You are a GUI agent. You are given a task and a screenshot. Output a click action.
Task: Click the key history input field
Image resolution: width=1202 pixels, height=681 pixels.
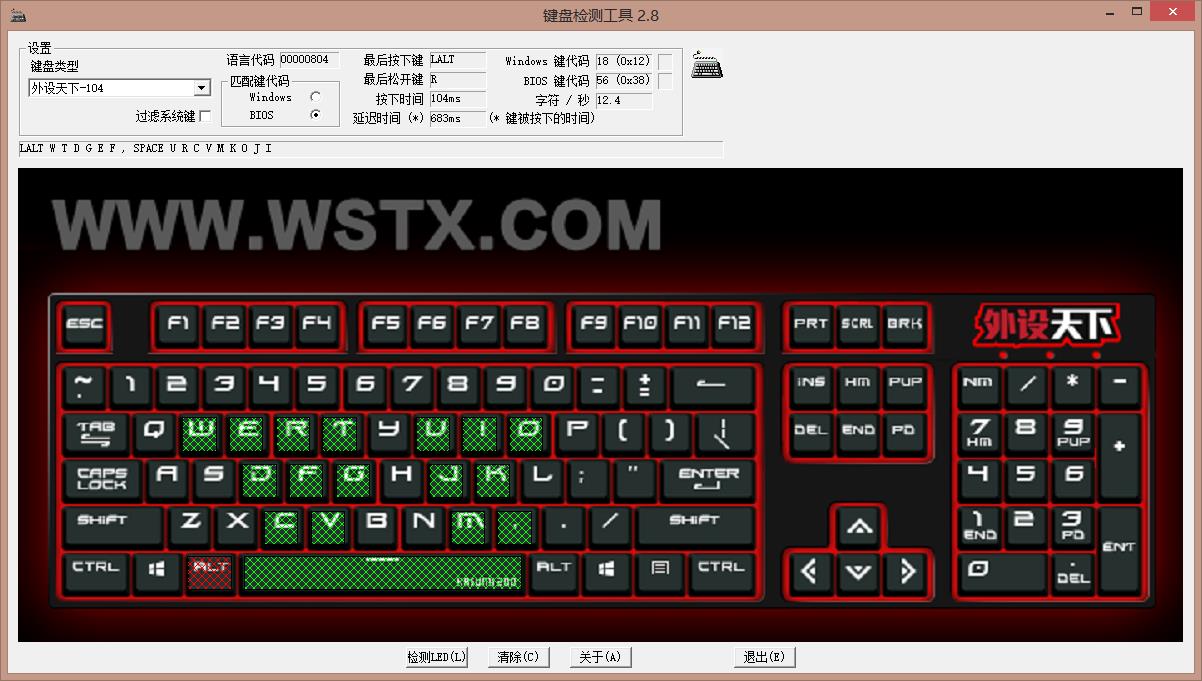pos(370,148)
